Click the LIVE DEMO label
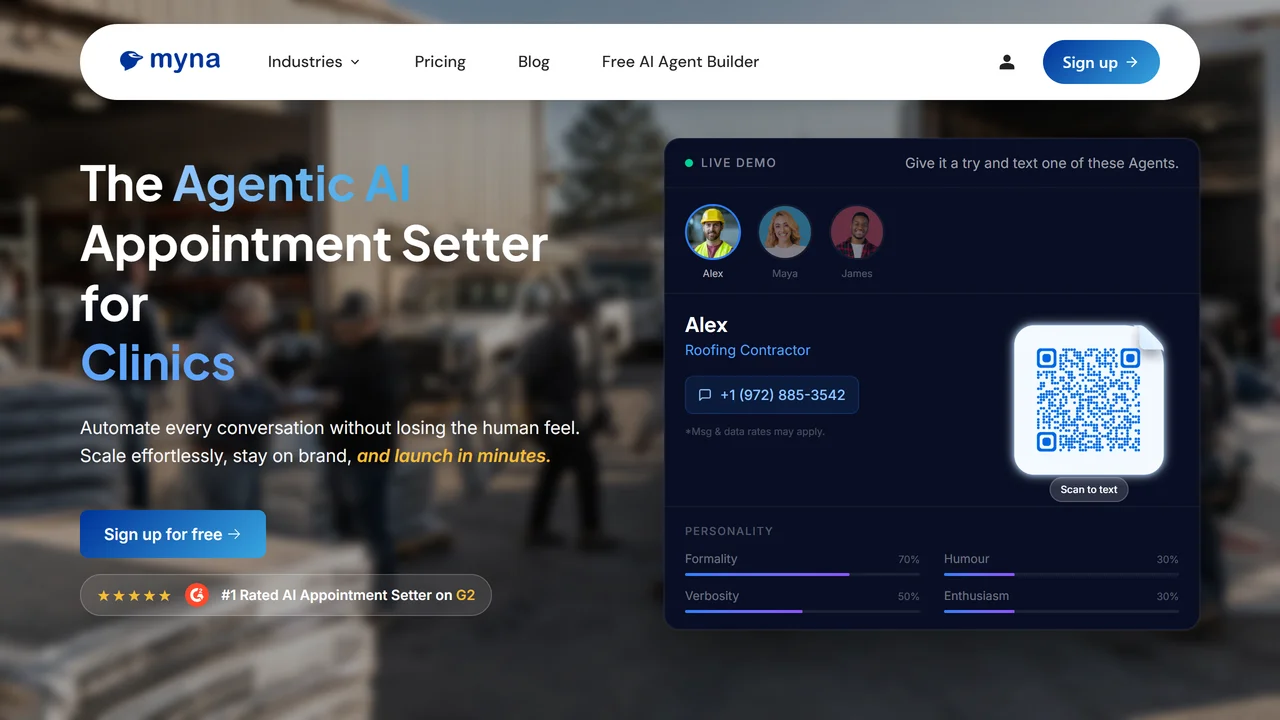This screenshot has width=1280, height=720. point(738,163)
